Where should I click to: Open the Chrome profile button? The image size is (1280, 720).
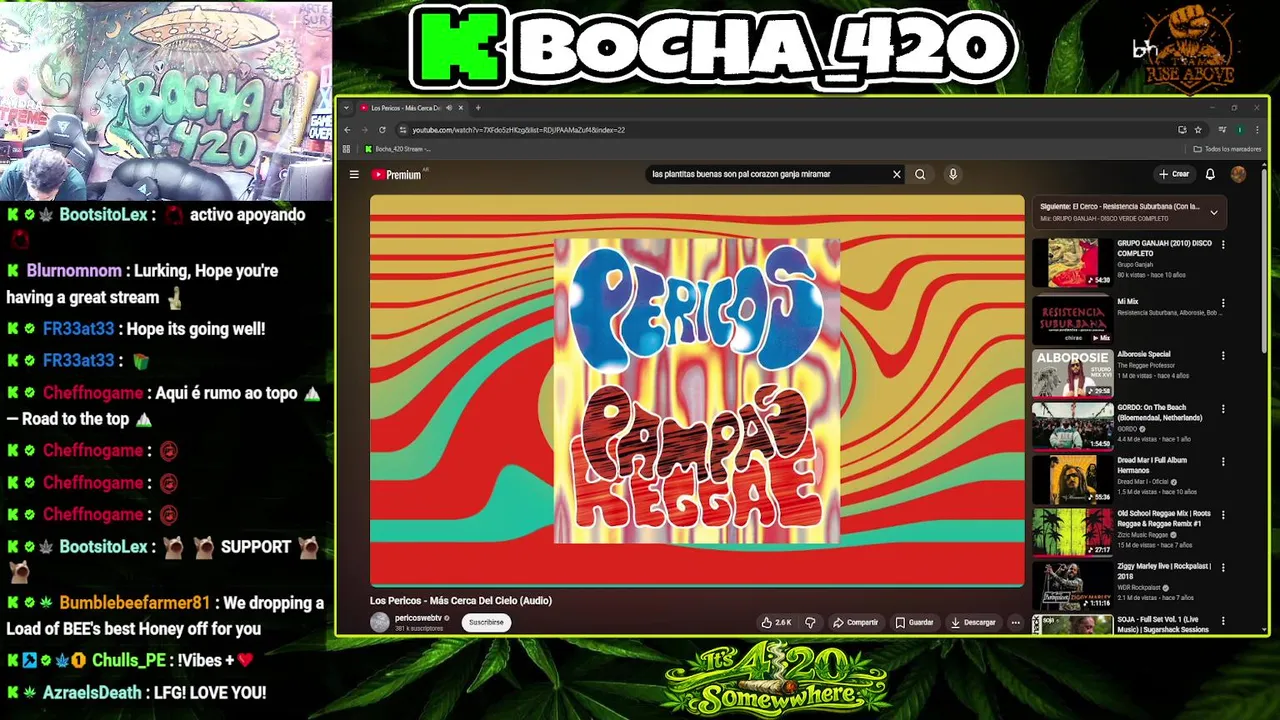1239,129
